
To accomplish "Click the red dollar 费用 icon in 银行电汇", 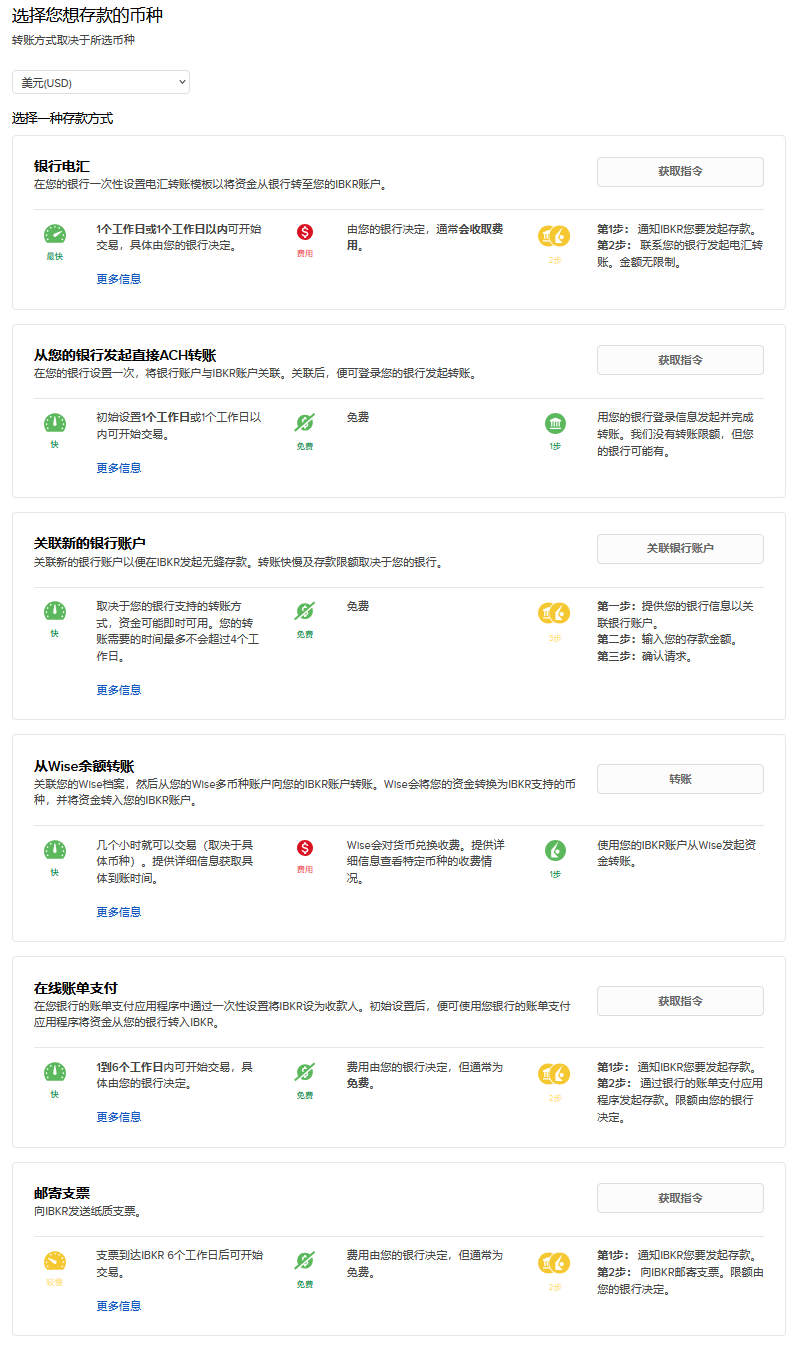I will (305, 233).
